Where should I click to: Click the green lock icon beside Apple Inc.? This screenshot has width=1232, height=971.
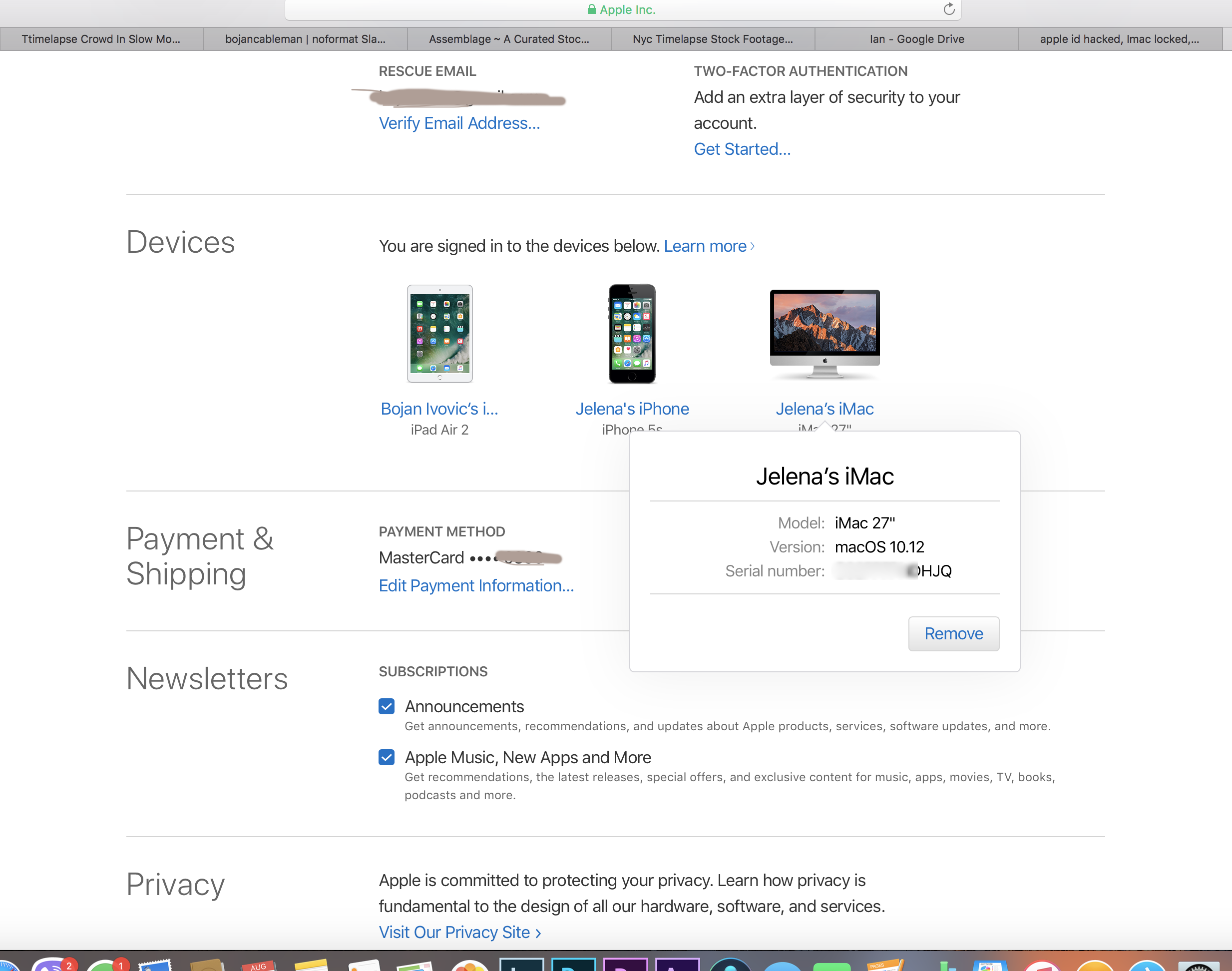pyautogui.click(x=592, y=9)
